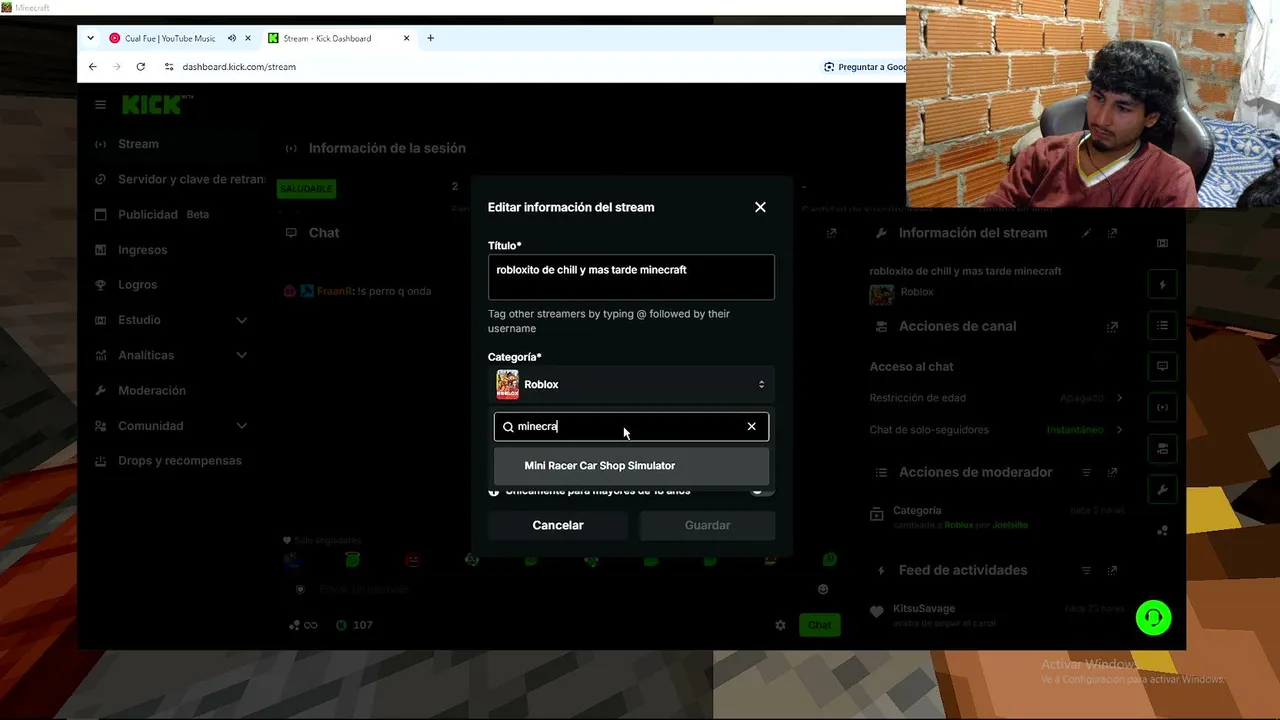
Task: Click the FraanR username in chat
Action: pos(332,292)
